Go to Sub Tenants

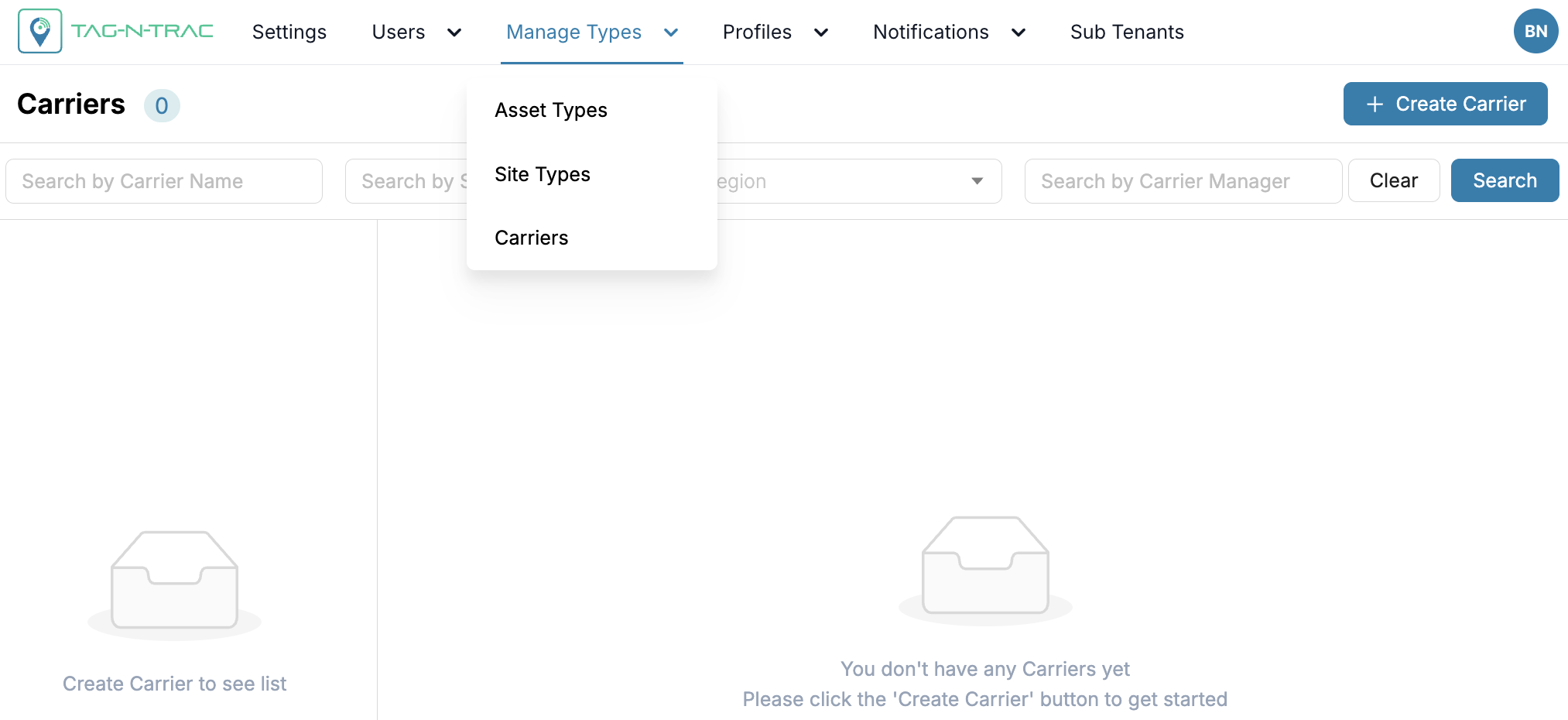click(1127, 32)
